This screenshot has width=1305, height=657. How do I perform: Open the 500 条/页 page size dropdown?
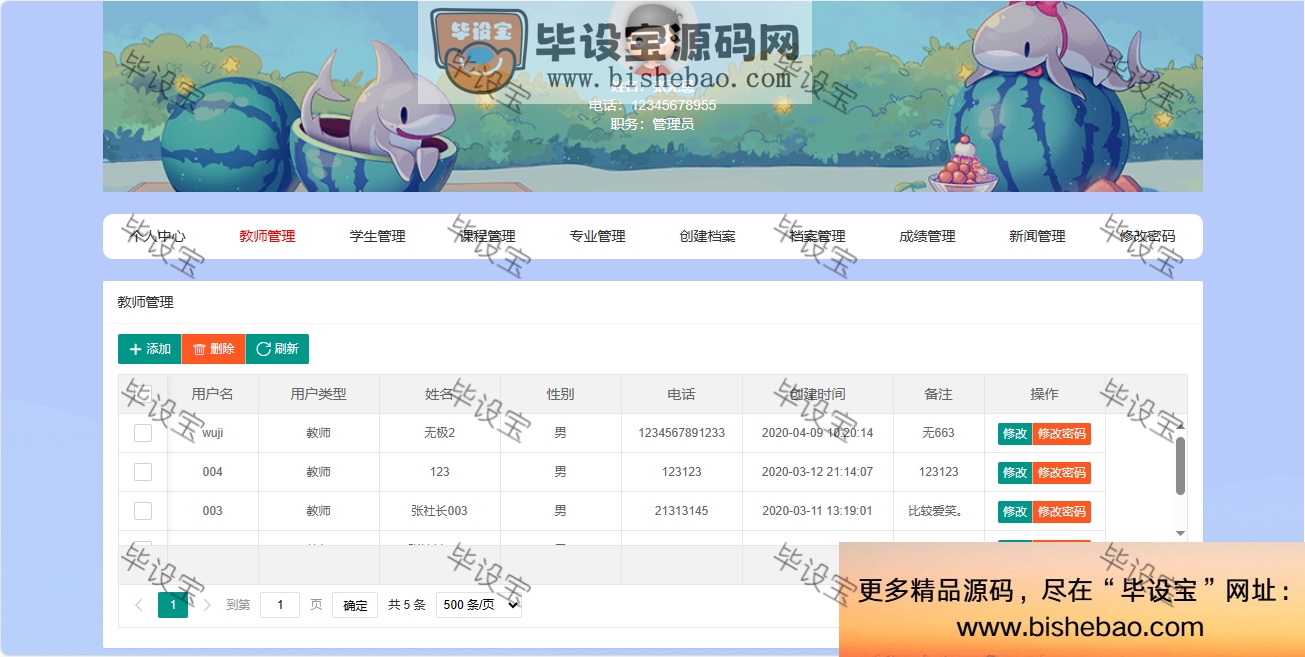pyautogui.click(x=479, y=605)
